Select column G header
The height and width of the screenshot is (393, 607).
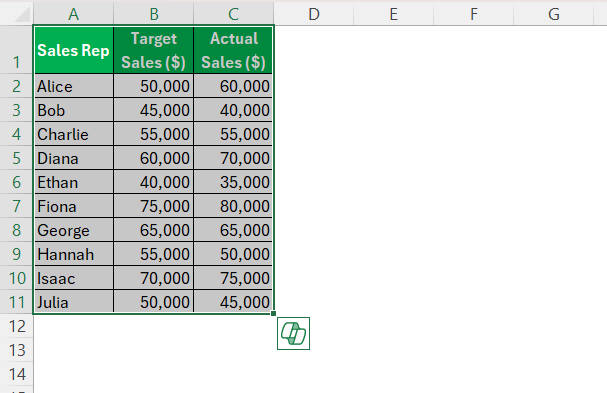[x=554, y=14]
